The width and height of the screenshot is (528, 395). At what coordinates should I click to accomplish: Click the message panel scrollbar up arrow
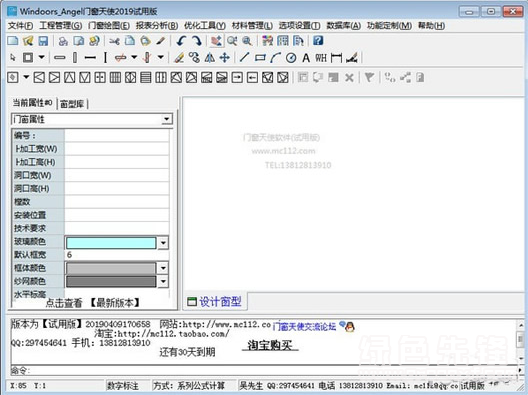point(520,325)
